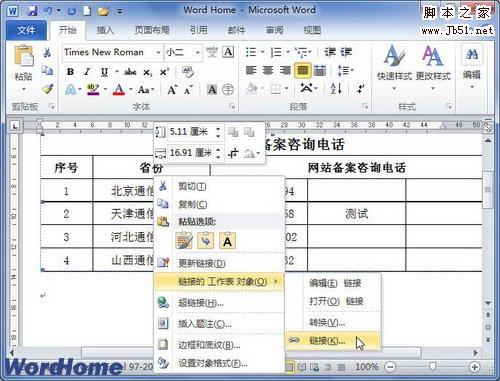Expand font color dropdown arrow
The width and height of the screenshot is (500, 381).
(x=131, y=89)
